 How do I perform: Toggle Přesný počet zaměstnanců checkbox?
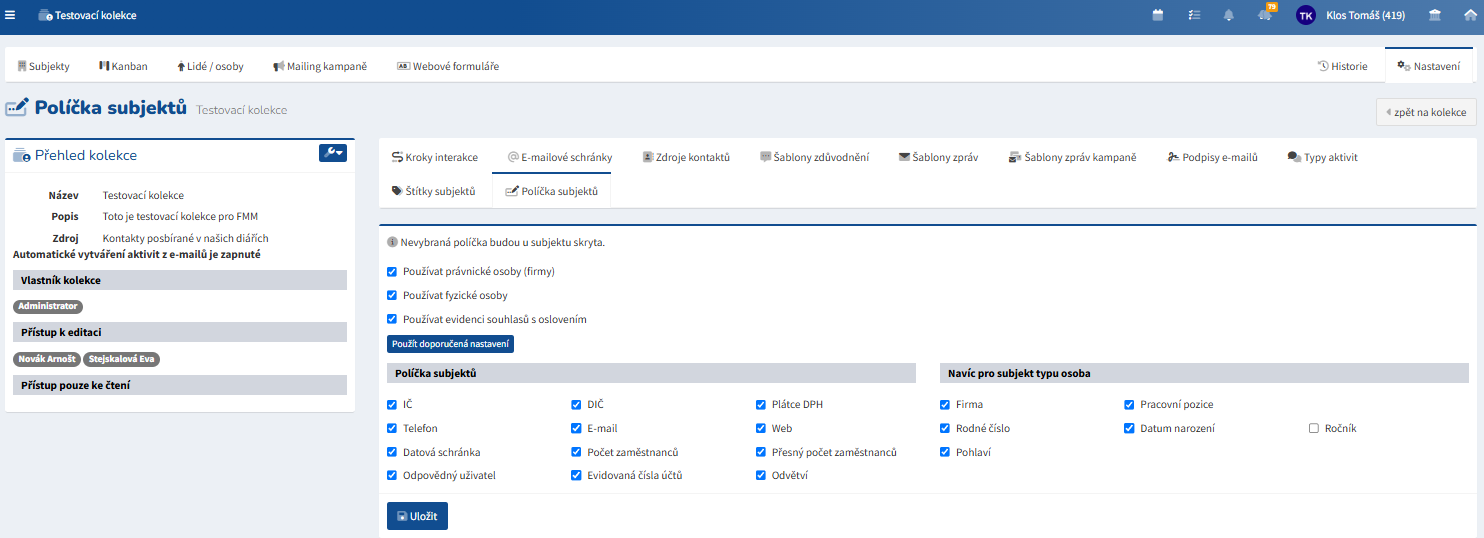(x=761, y=452)
